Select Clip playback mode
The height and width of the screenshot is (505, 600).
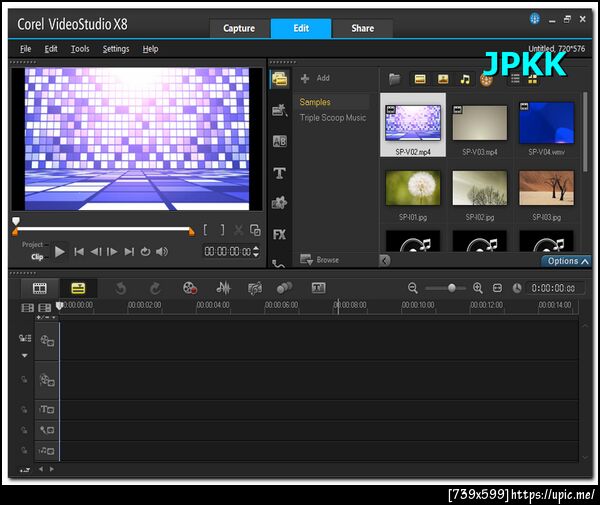(37, 257)
